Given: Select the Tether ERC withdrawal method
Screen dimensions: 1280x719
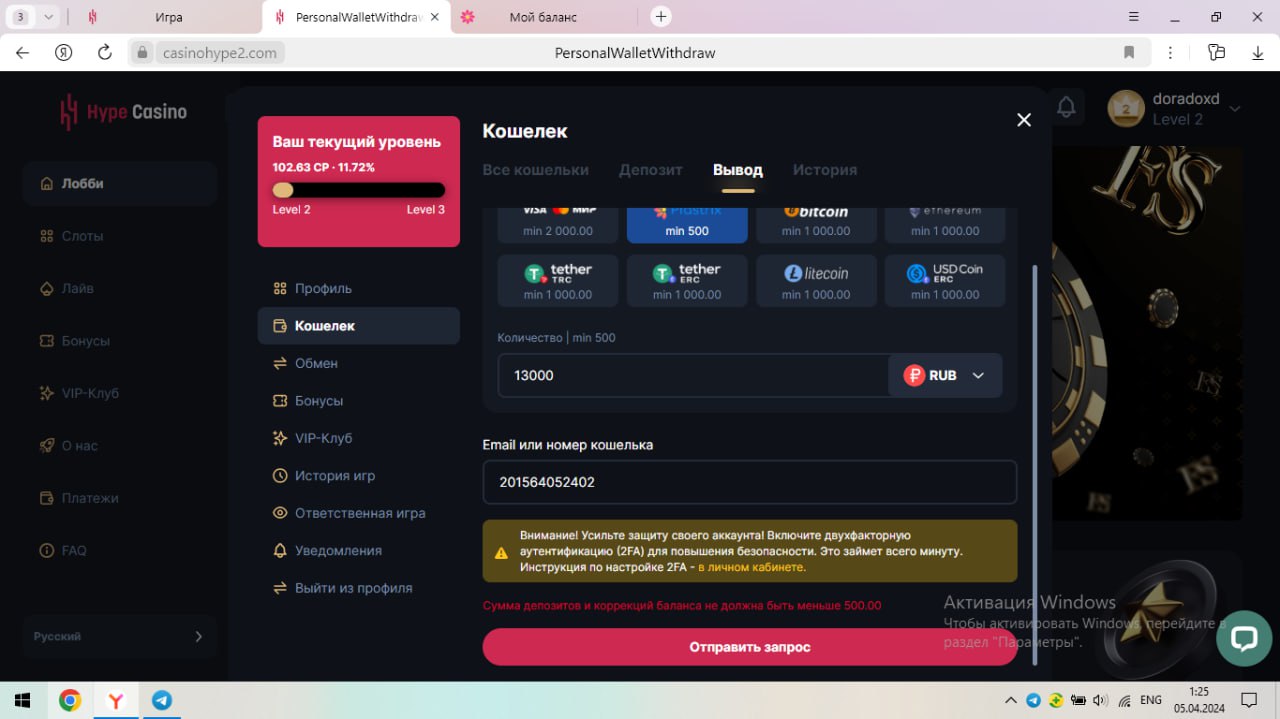Looking at the screenshot, I should click(687, 280).
